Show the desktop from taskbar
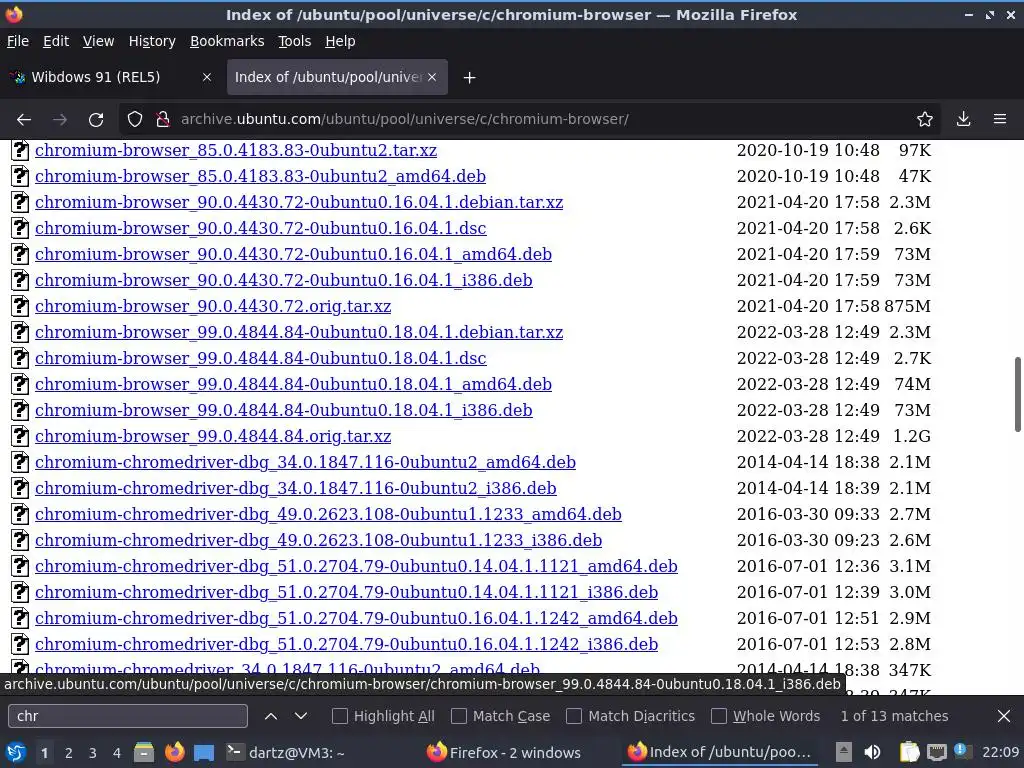 204,753
